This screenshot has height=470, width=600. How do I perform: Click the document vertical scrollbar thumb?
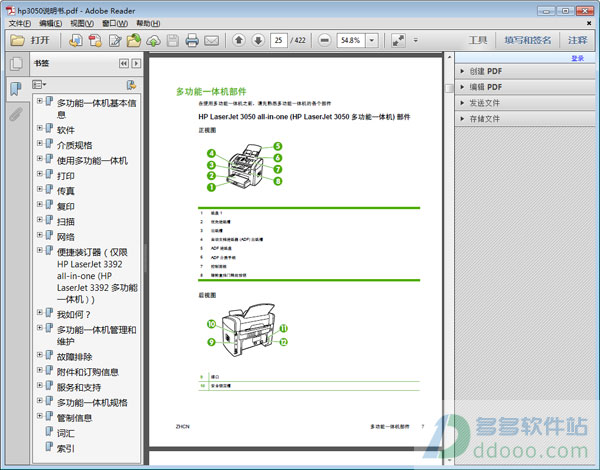(x=449, y=88)
